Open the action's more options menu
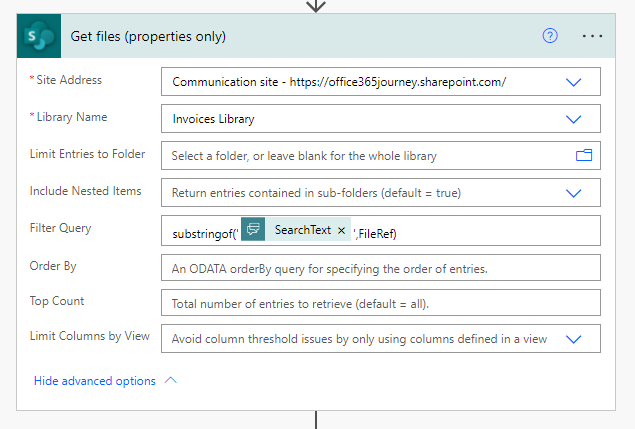635x429 pixels. [592, 36]
